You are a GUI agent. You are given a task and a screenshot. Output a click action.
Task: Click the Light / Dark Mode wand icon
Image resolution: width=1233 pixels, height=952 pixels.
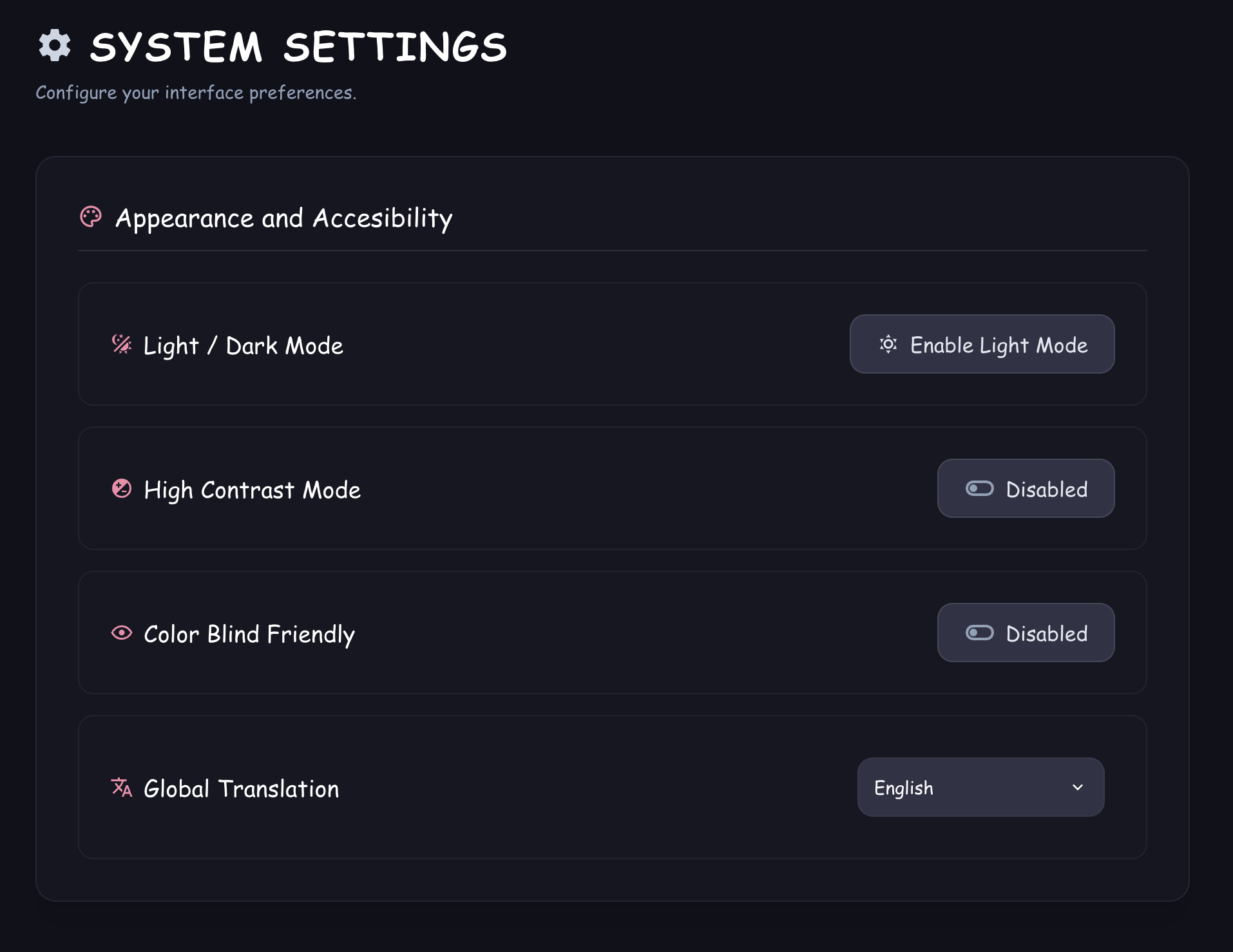tap(122, 345)
